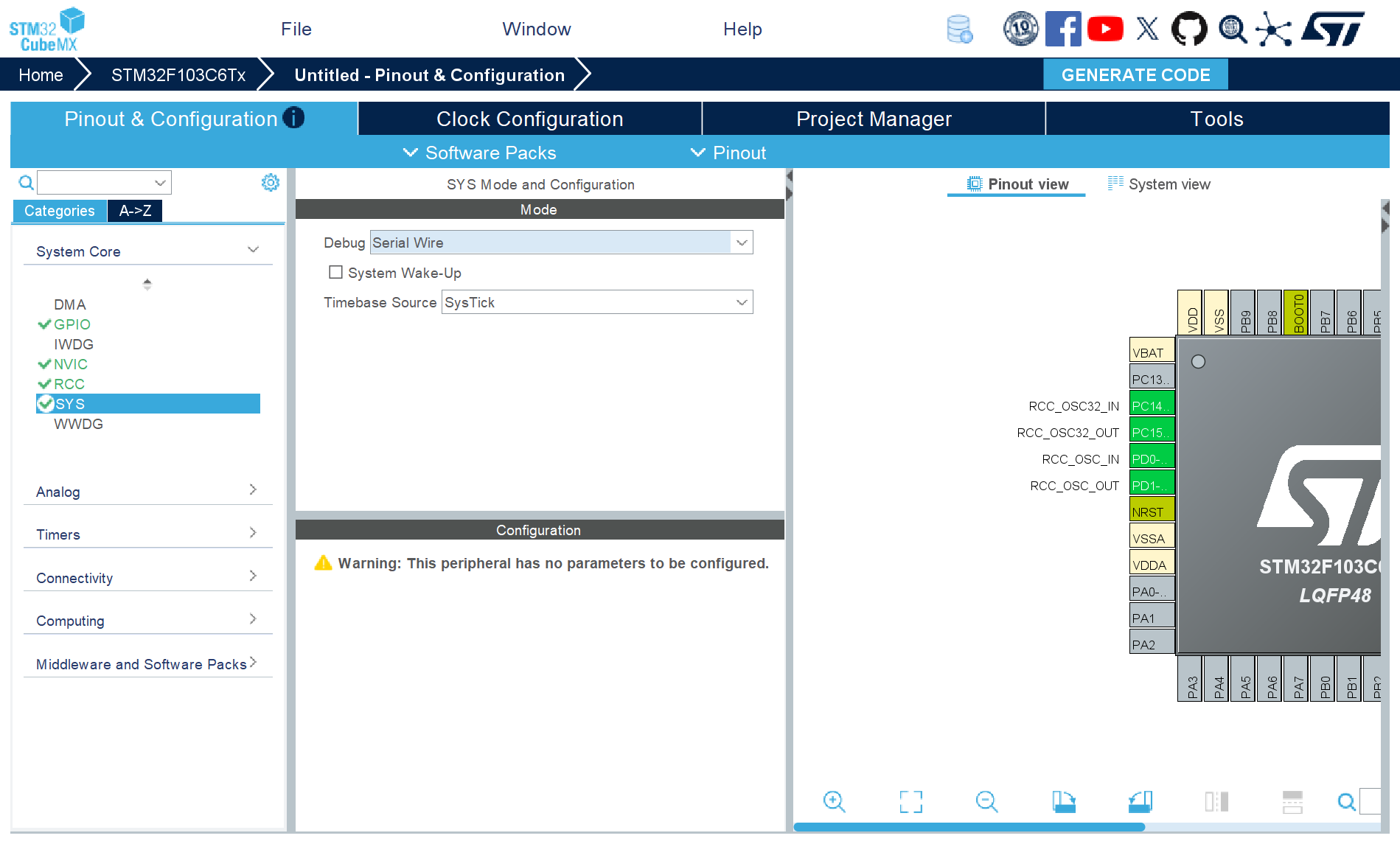Image resolution: width=1400 pixels, height=844 pixels.
Task: Click the info icon beside Pinout & Configuration
Action: tap(293, 118)
